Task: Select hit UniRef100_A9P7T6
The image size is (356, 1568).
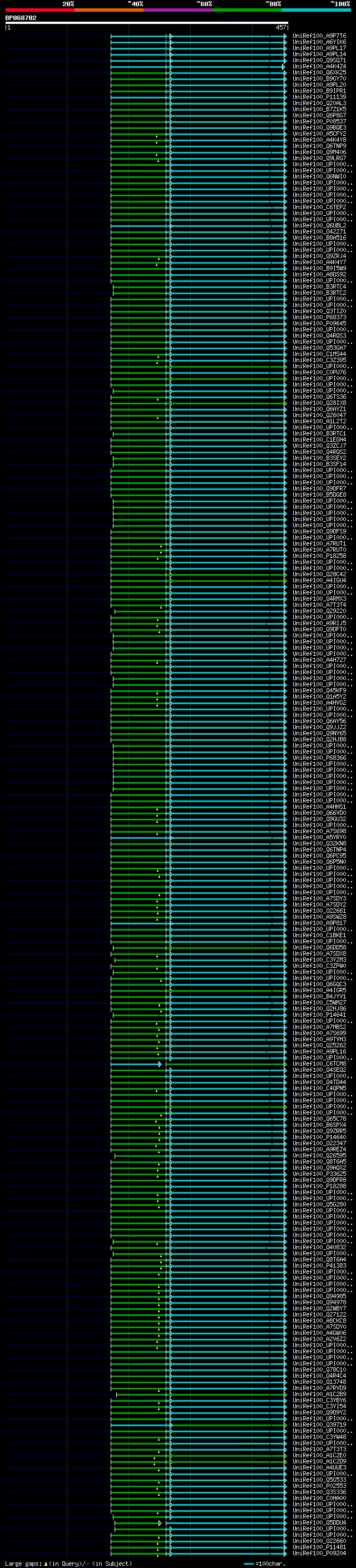Action: 319,36
